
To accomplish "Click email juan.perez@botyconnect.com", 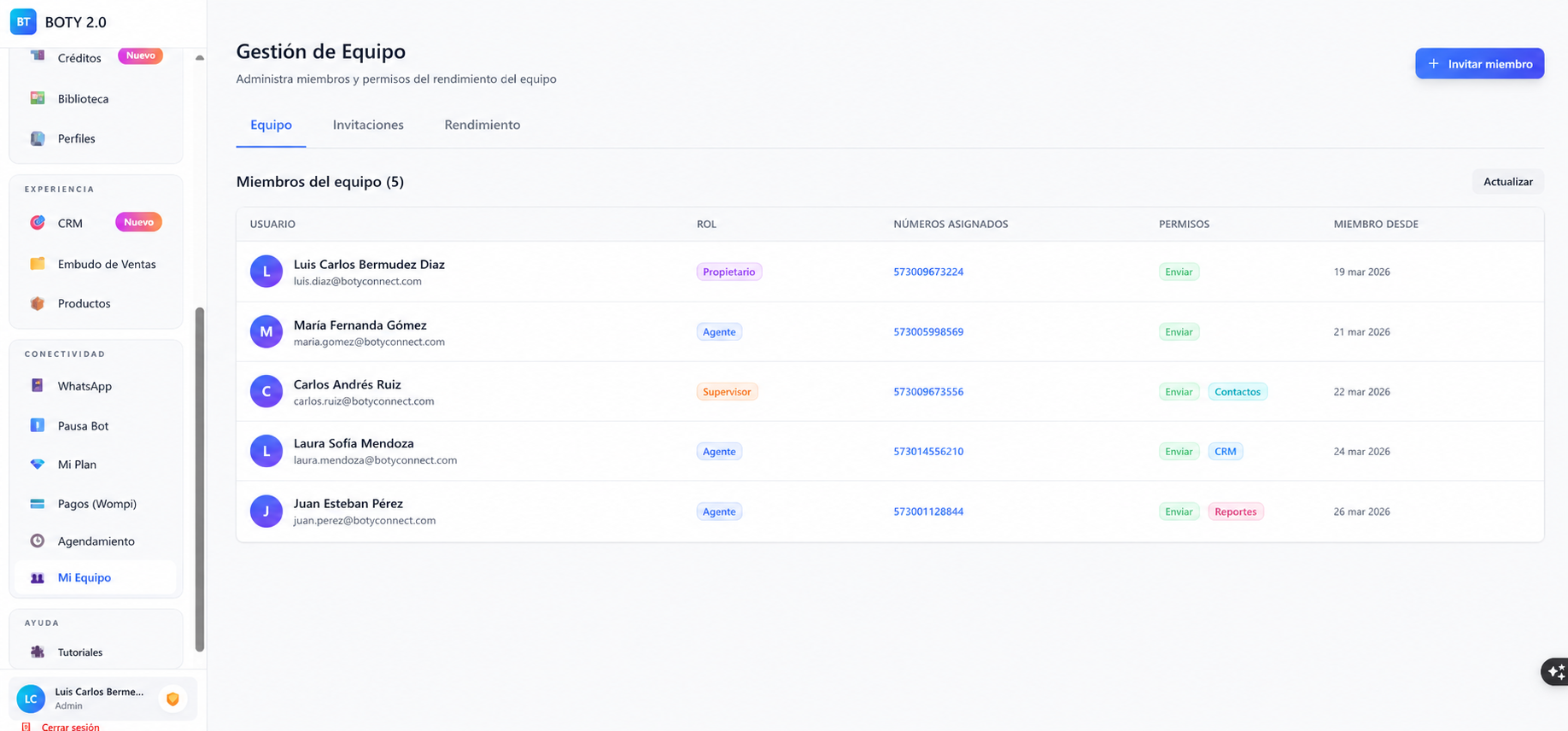I will coord(365,520).
